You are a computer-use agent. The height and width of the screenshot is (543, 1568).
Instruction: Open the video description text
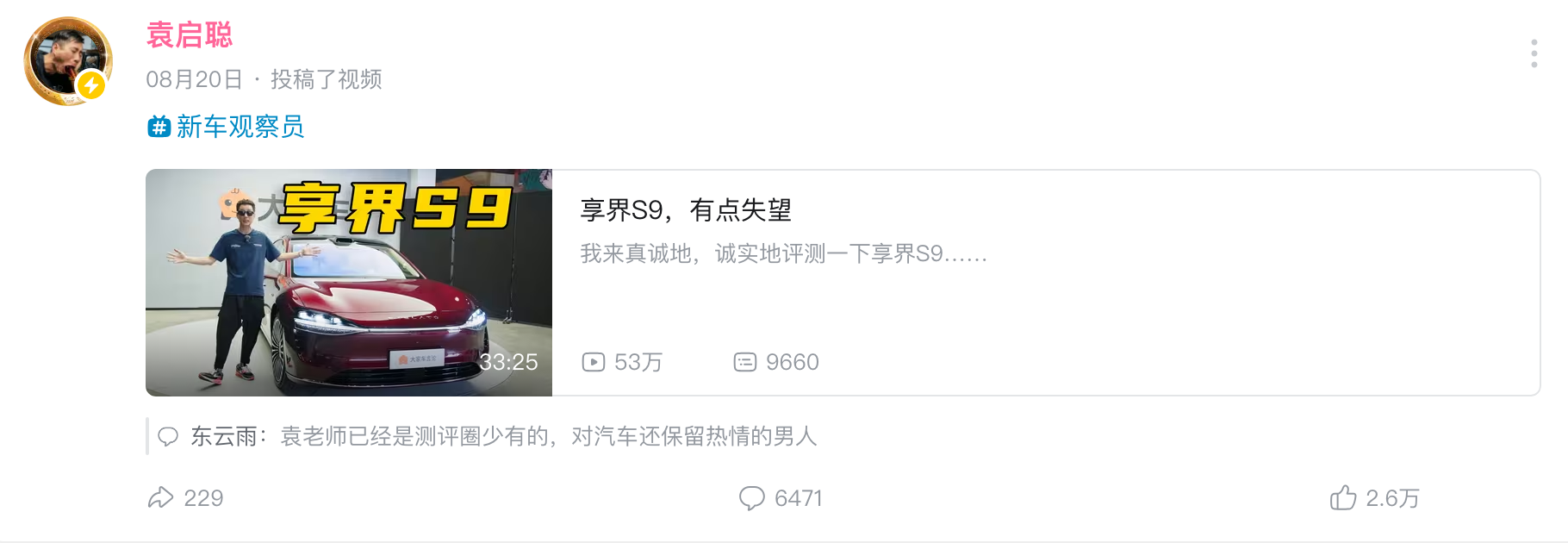[x=783, y=253]
